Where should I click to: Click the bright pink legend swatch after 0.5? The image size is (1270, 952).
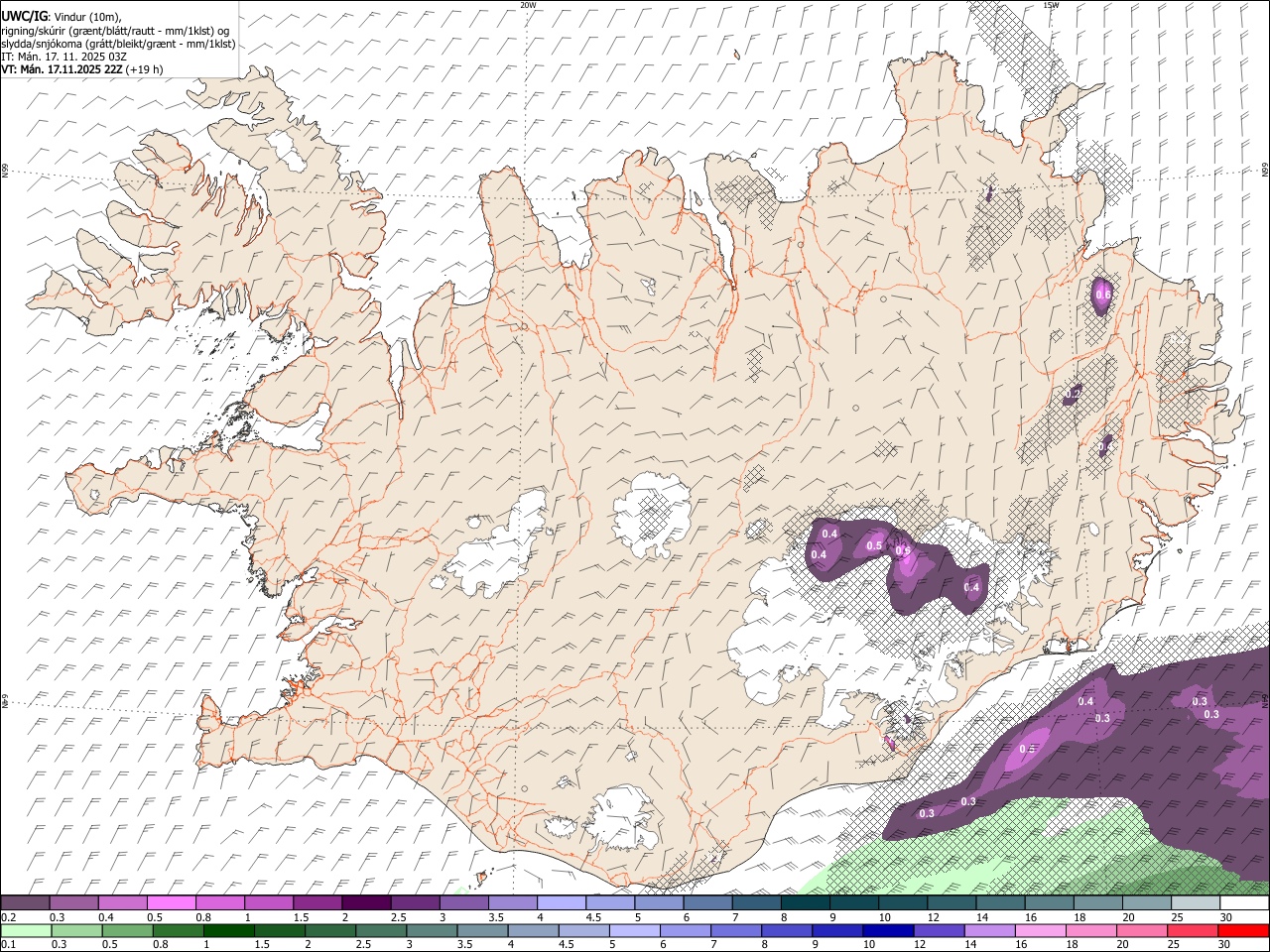click(x=171, y=903)
